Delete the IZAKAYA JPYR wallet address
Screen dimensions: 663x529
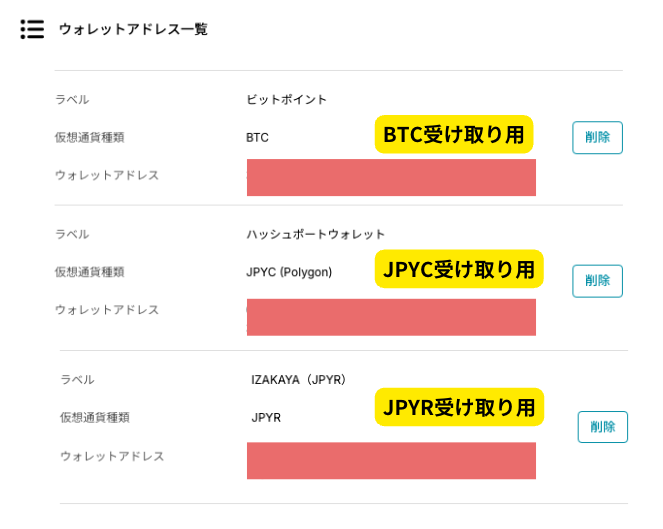602,427
